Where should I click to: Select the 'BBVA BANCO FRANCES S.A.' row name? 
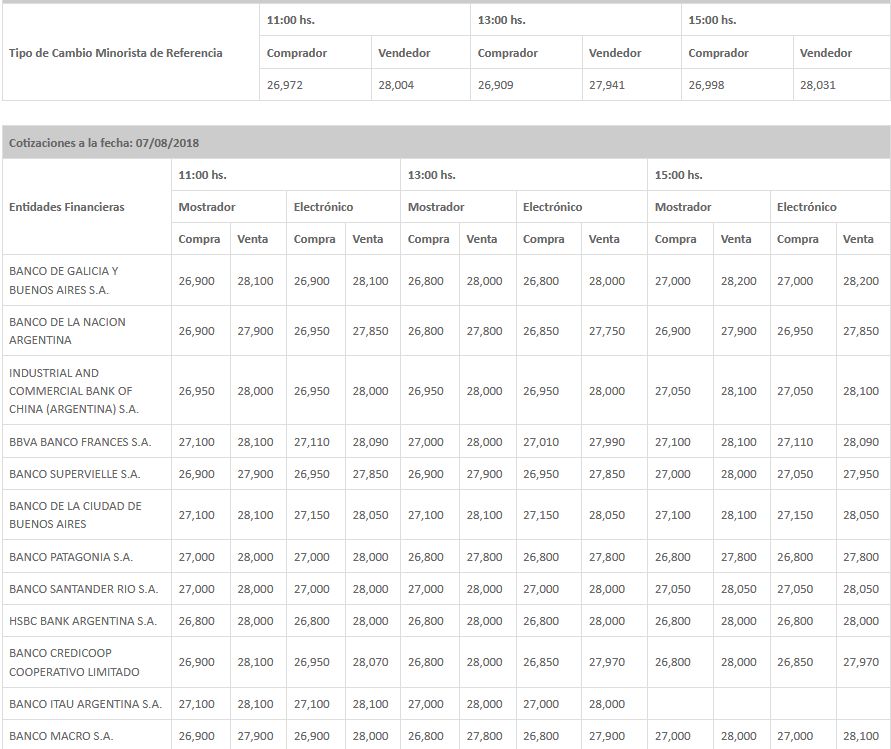[x=80, y=442]
